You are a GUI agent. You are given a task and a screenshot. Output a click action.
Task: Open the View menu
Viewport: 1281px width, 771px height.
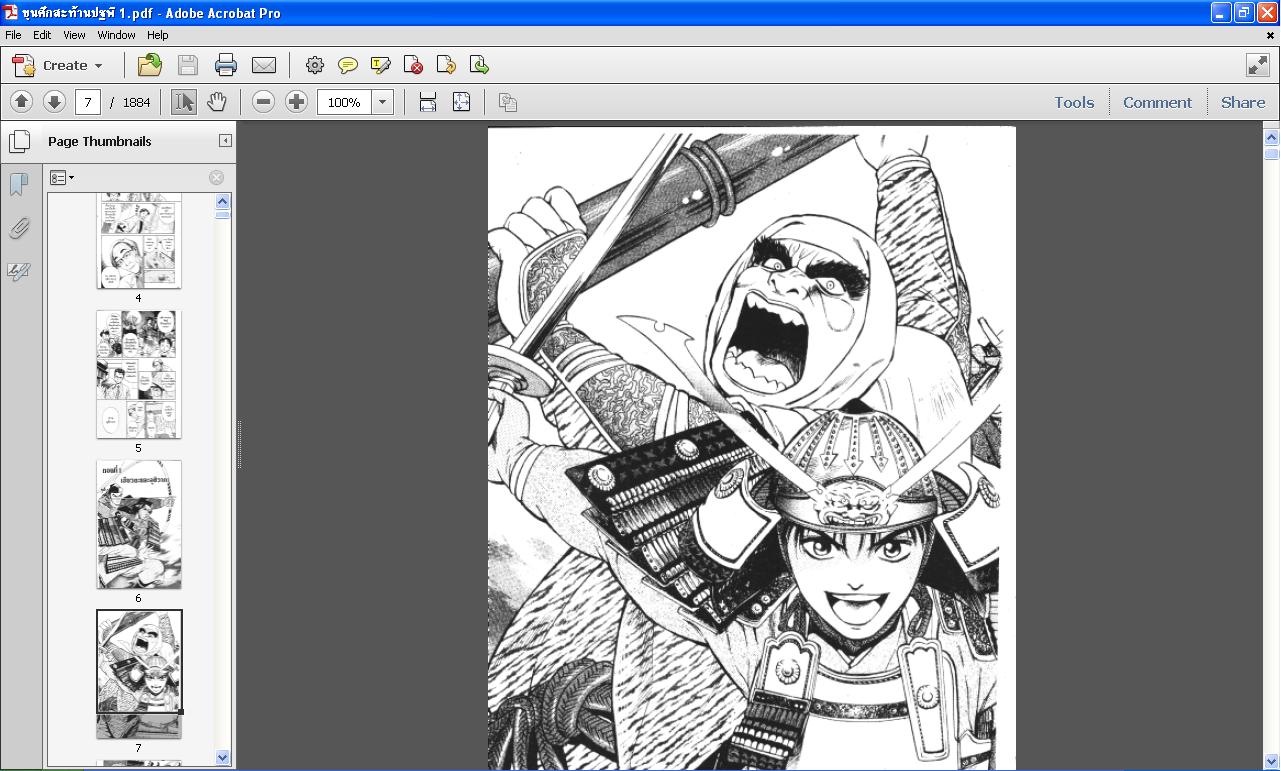pyautogui.click(x=74, y=35)
